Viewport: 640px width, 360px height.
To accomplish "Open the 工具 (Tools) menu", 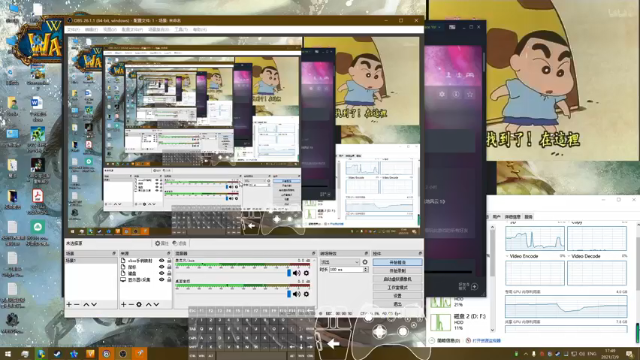I will tap(181, 30).
